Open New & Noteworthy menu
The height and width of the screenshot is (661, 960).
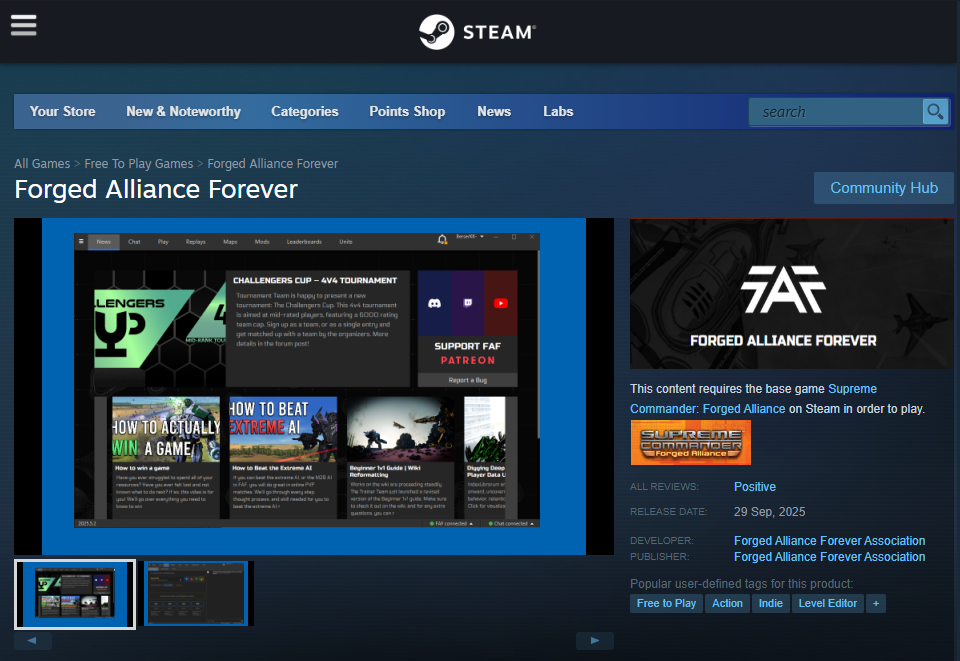coord(183,111)
